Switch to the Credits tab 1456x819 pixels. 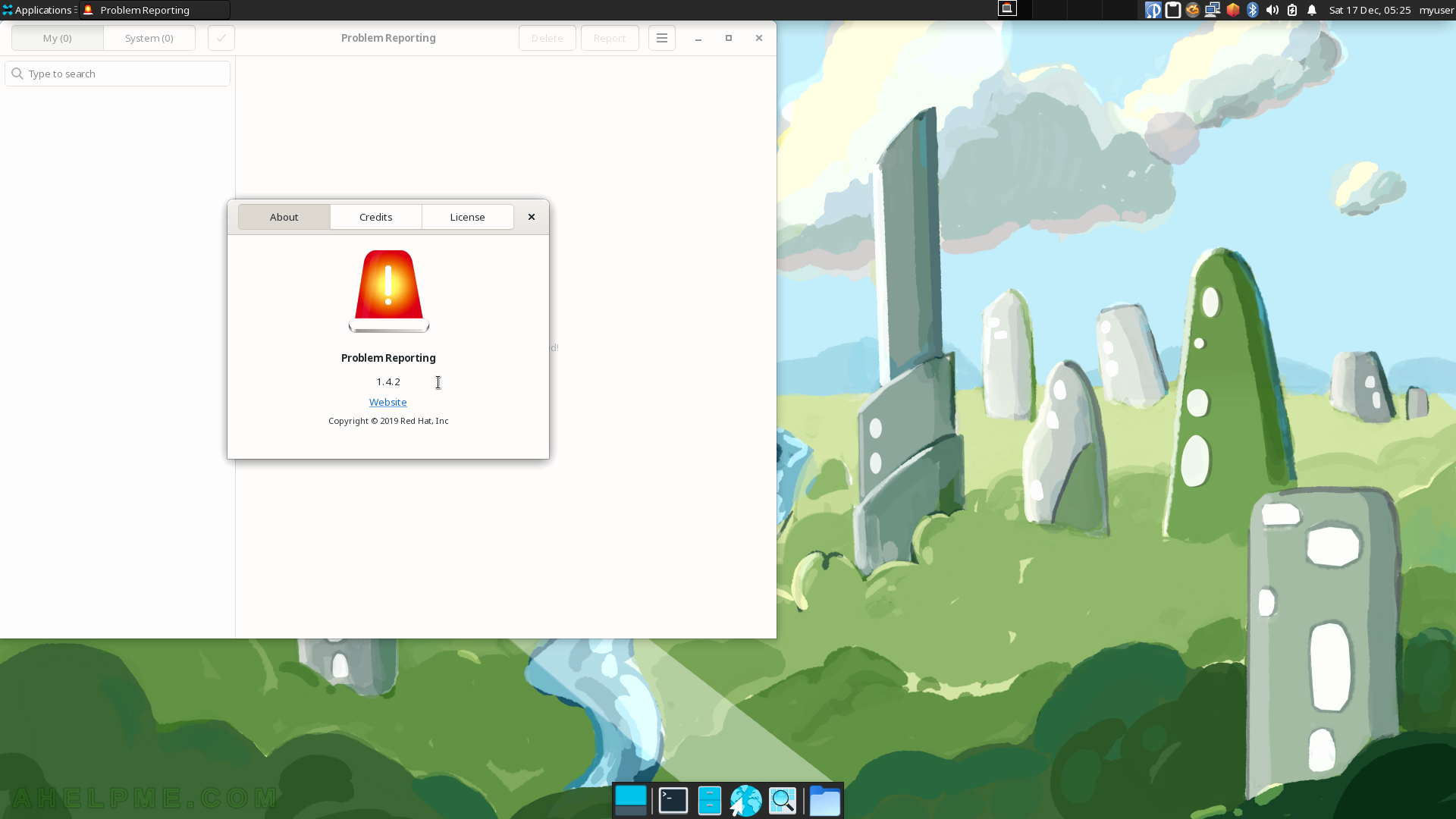[x=375, y=217]
